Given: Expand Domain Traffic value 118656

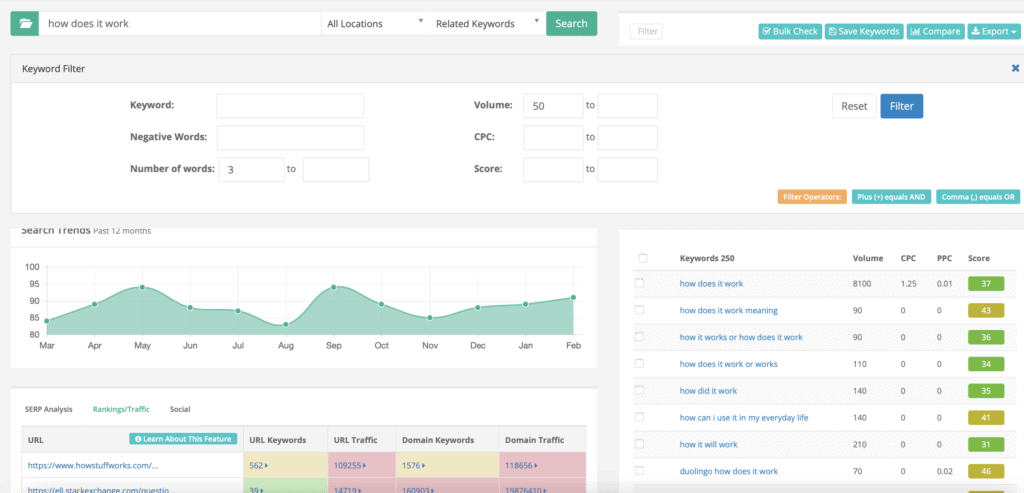Looking at the screenshot, I should click(522, 465).
